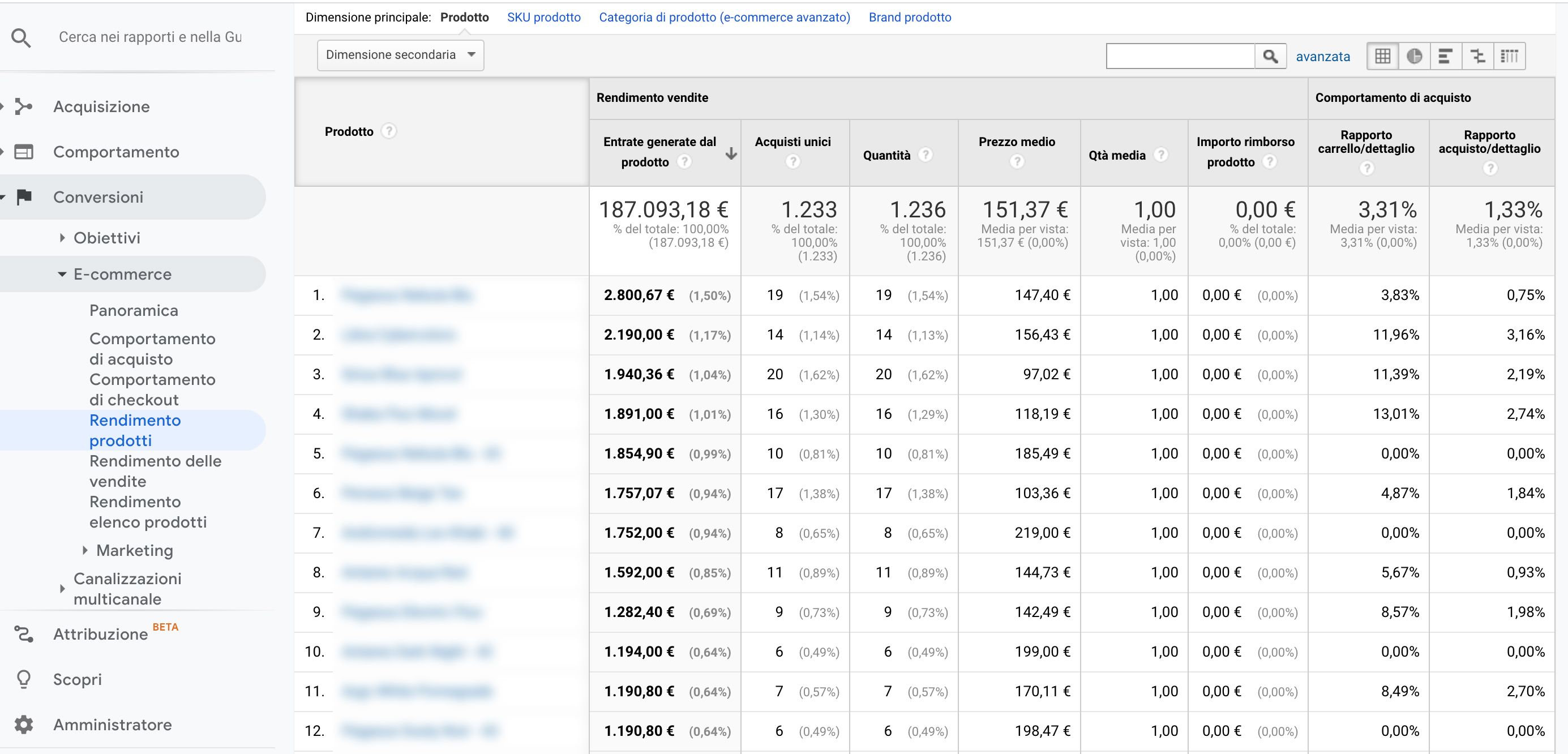Viewport: 1568px width, 754px height.
Task: Switch to performance bar view
Action: pos(1446,56)
